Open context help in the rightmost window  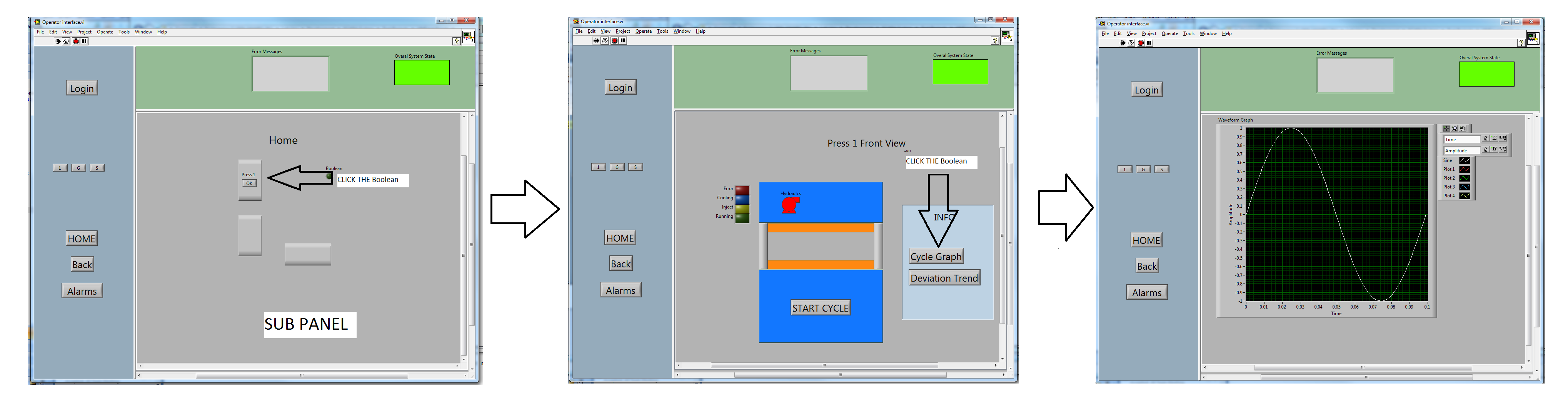pos(1521,43)
